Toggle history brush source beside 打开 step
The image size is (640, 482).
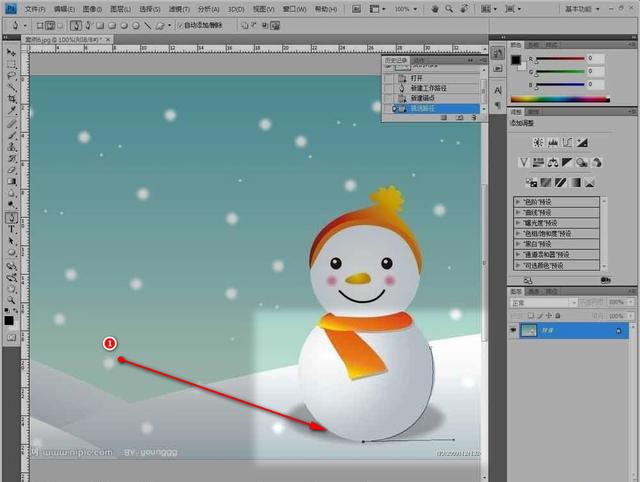(389, 77)
